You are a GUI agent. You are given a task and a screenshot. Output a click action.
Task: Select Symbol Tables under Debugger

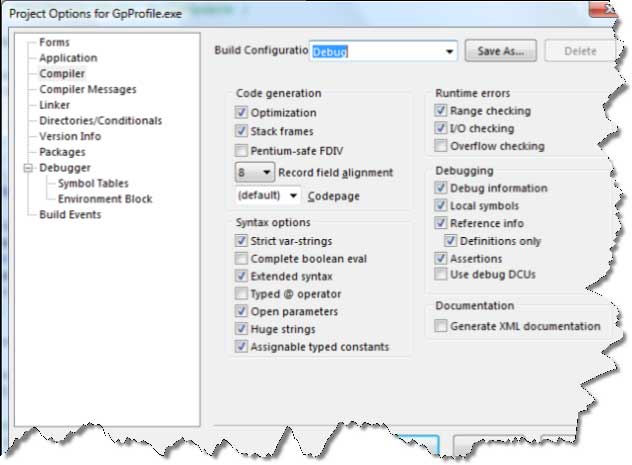click(93, 184)
